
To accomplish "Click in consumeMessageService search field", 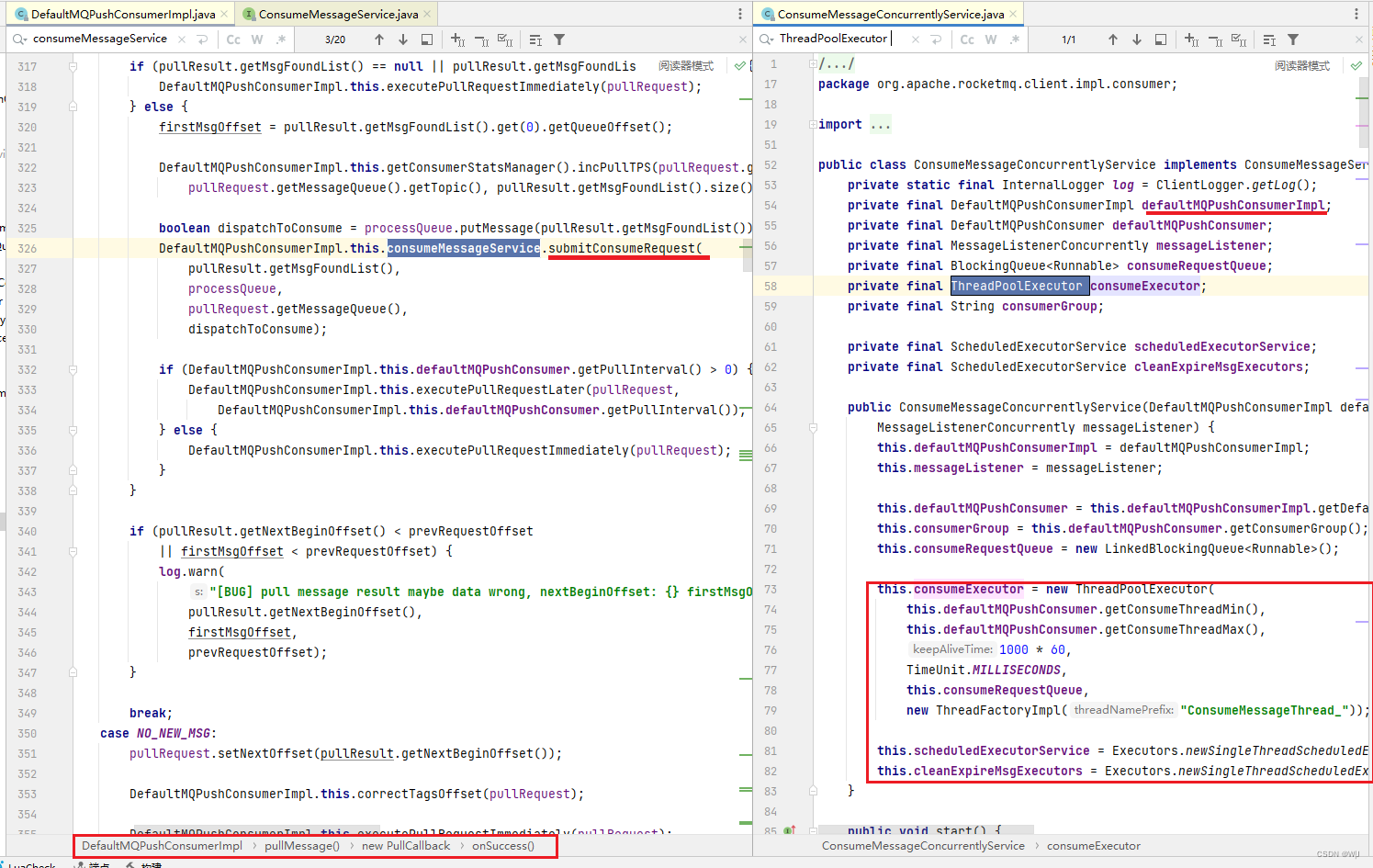I will click(x=100, y=39).
